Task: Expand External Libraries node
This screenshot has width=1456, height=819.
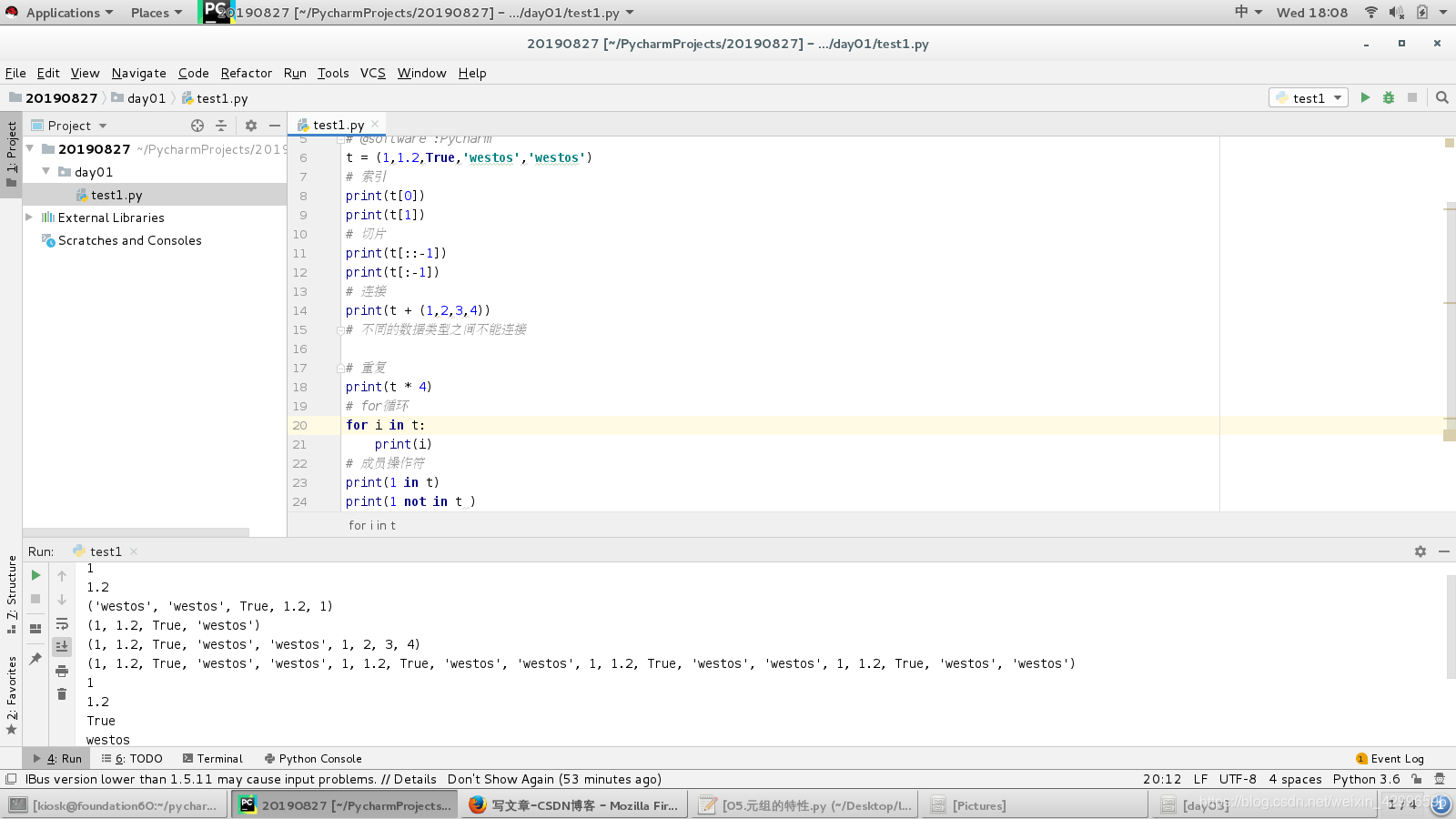Action: click(x=29, y=217)
